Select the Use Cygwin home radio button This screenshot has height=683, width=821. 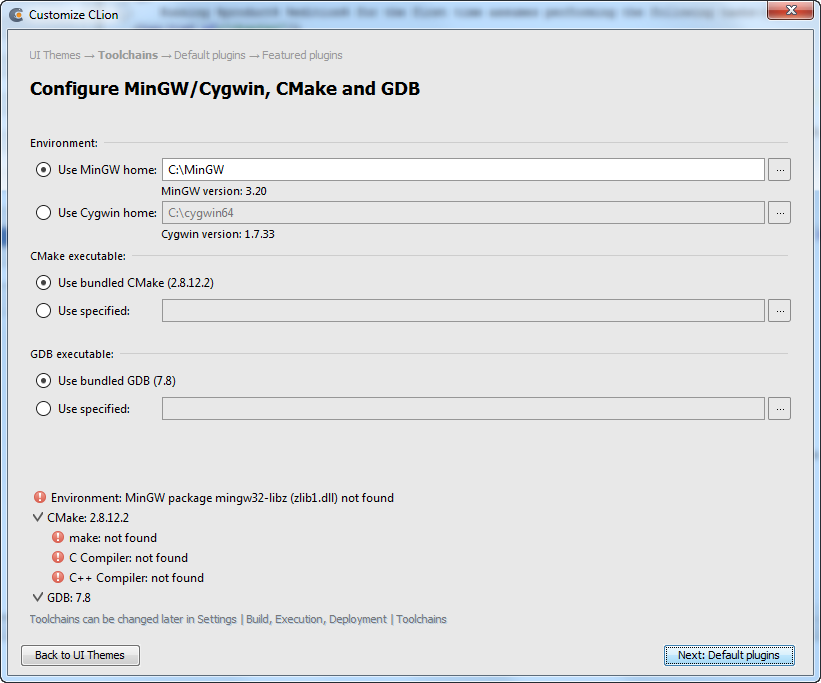click(x=43, y=213)
